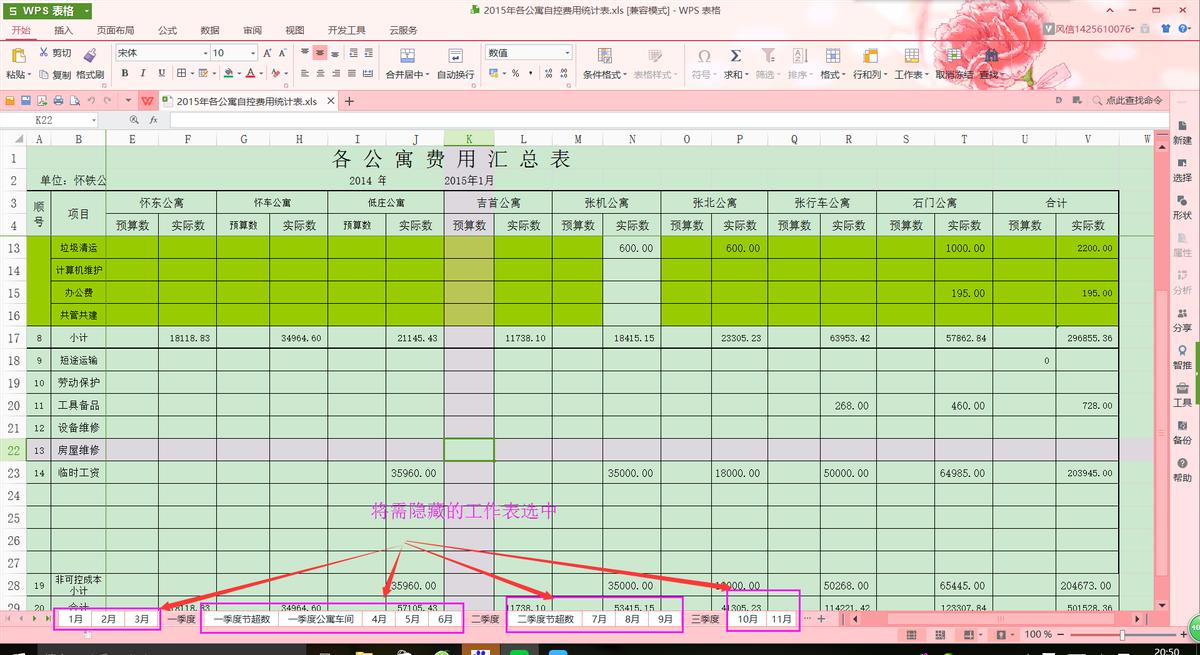This screenshot has width=1200, height=655.
Task: Click the zoom slider in status bar
Action: click(x=1122, y=634)
